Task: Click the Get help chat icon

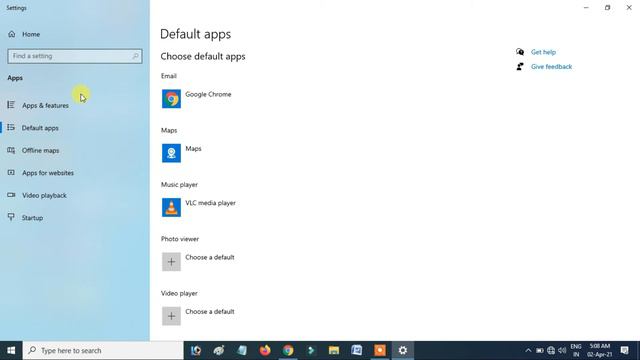Action: coord(520,52)
